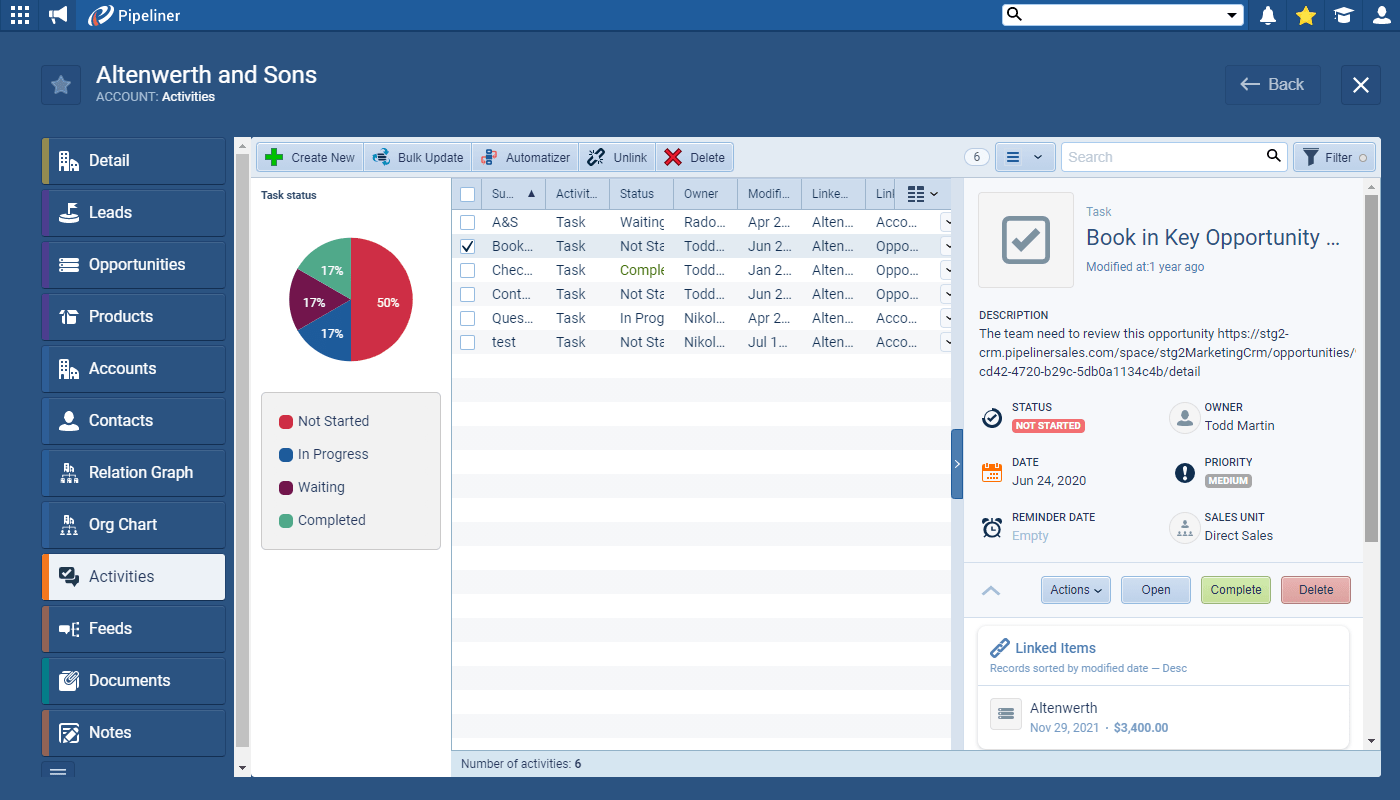Select the header checkbox to select all tasks
1400x800 pixels.
click(467, 193)
